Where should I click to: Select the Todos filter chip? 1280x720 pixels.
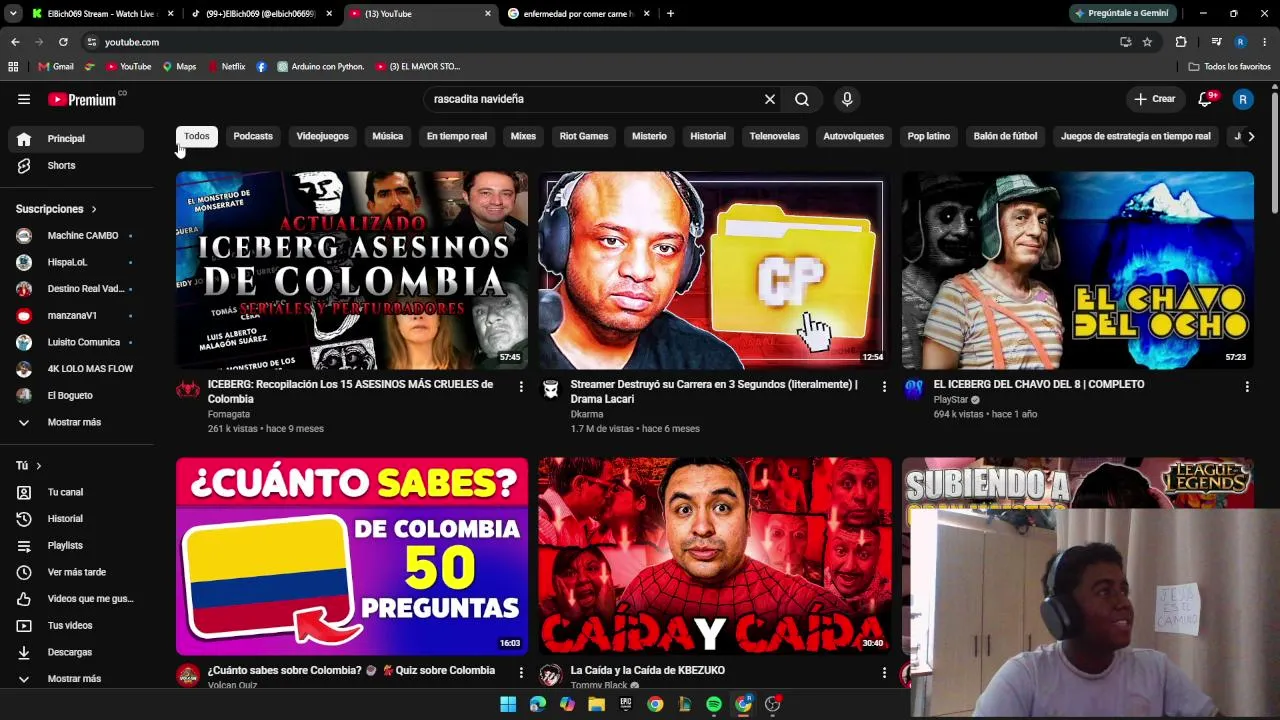(197, 136)
